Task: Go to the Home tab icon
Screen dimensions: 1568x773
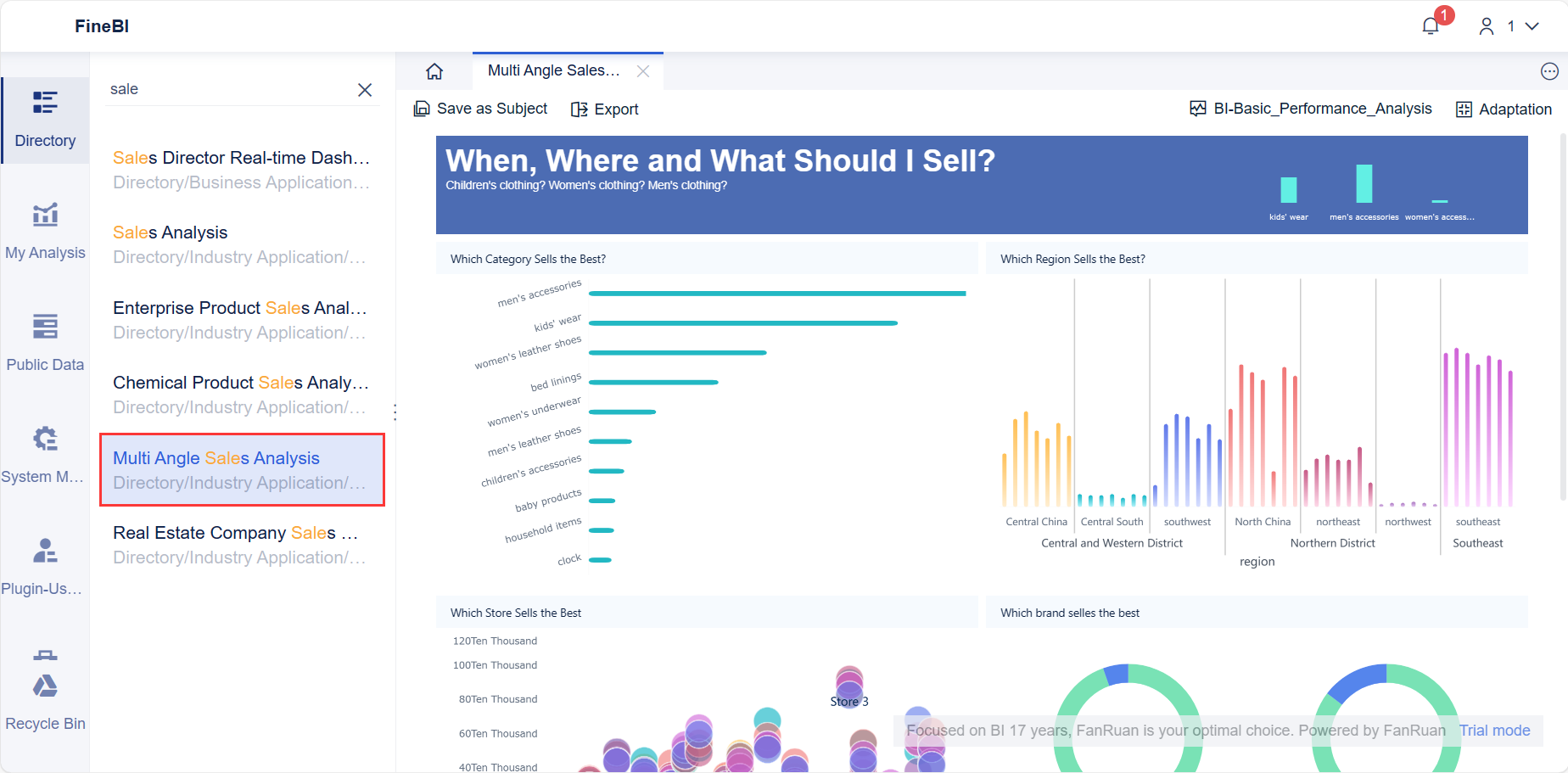Action: coord(434,71)
